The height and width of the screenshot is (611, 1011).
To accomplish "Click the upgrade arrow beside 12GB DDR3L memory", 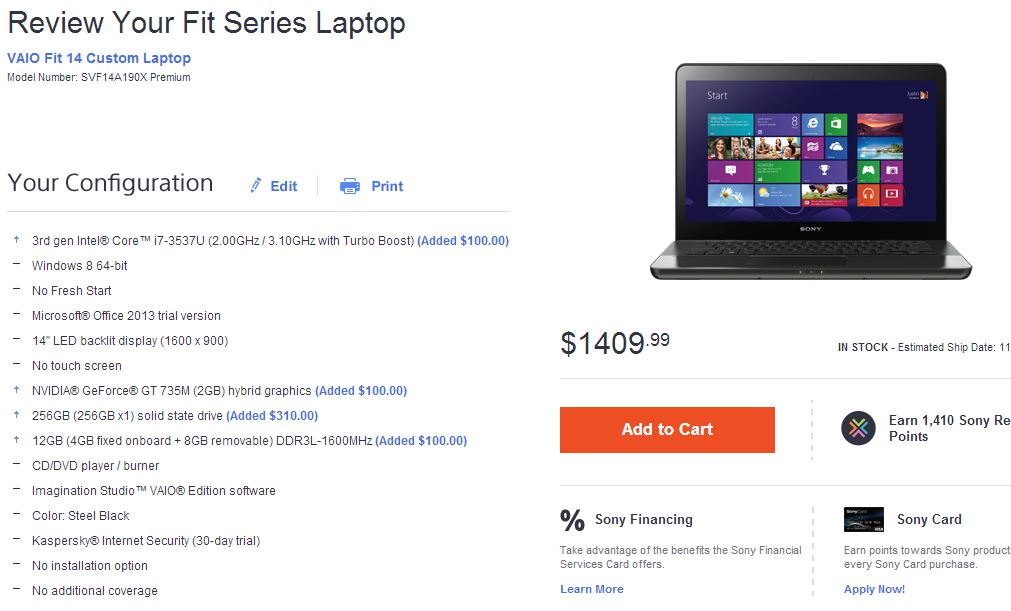I will (x=16, y=440).
